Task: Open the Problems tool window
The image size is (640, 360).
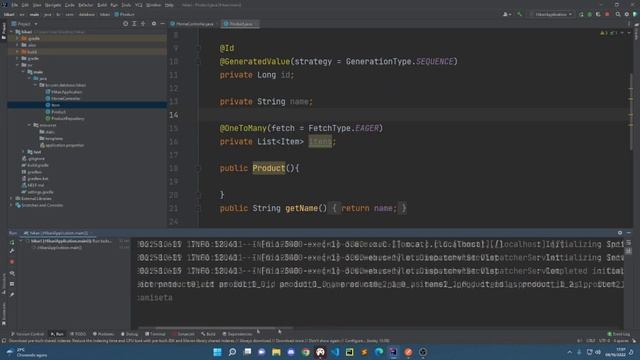Action: coord(104,334)
